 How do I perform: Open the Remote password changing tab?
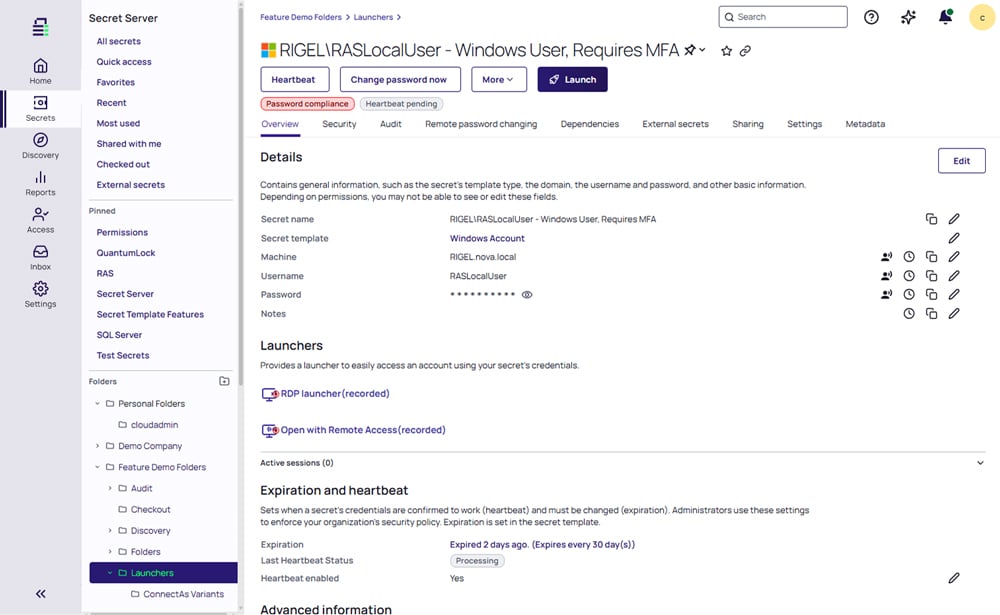coord(480,124)
